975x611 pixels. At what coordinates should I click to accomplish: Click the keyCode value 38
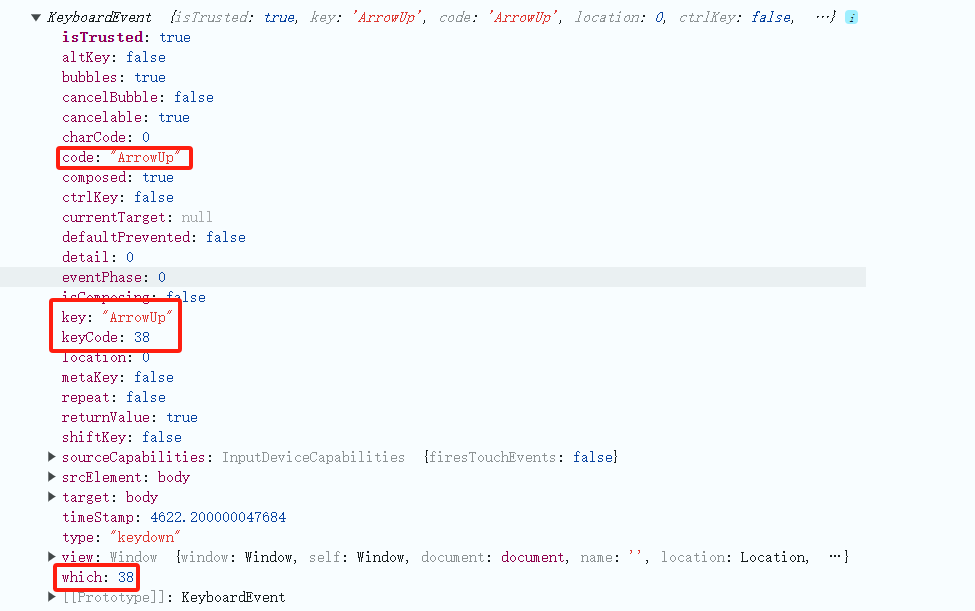tap(141, 337)
